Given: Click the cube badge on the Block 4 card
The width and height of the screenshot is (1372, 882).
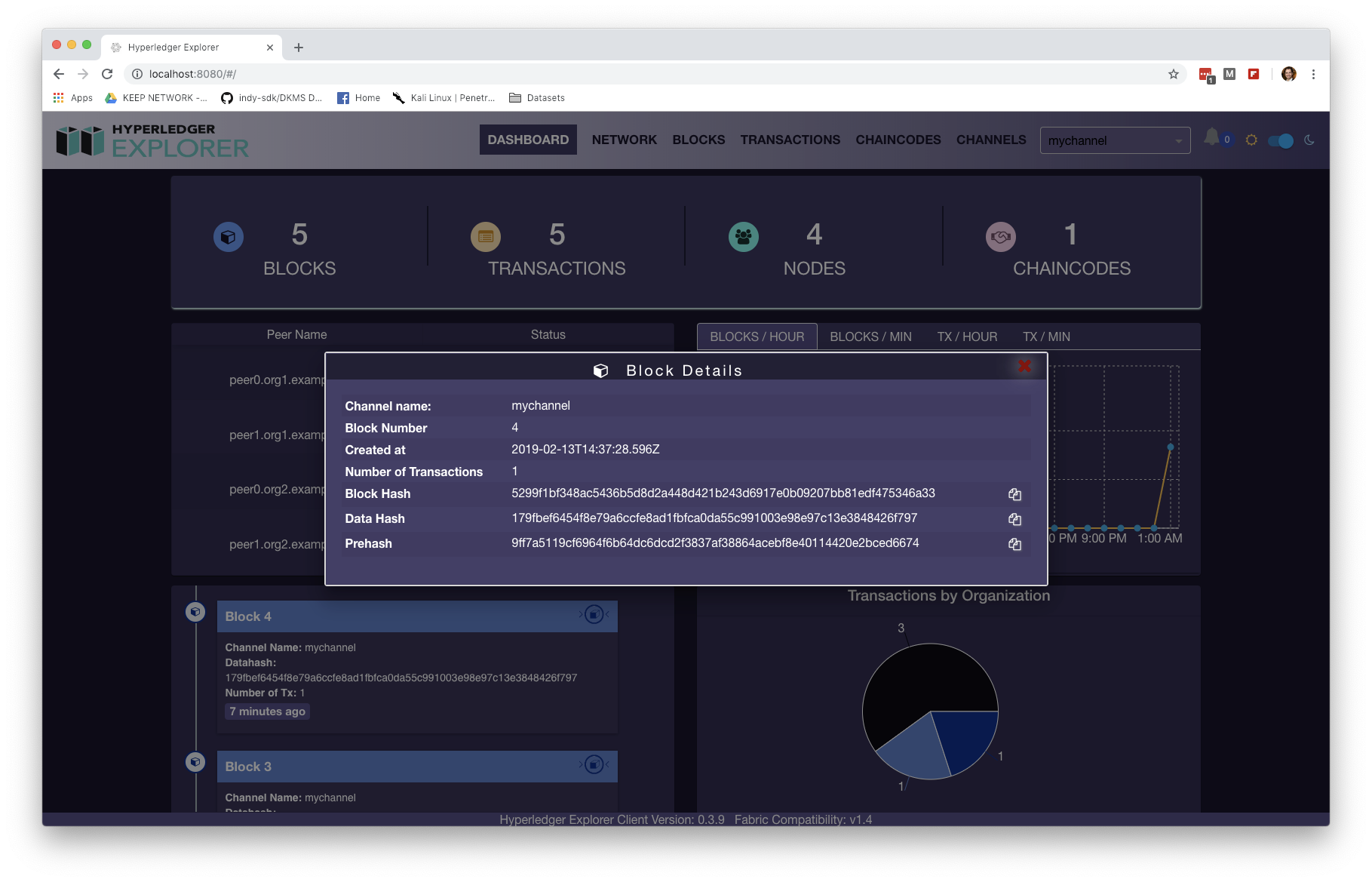Looking at the screenshot, I should (594, 613).
